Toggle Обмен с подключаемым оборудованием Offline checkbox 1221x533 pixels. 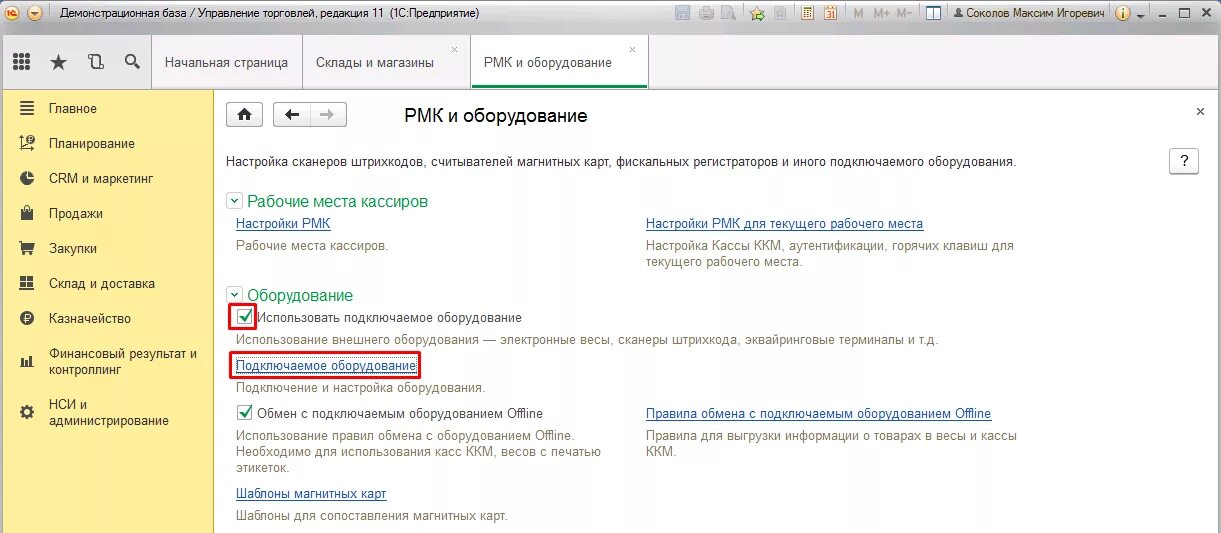[x=244, y=413]
